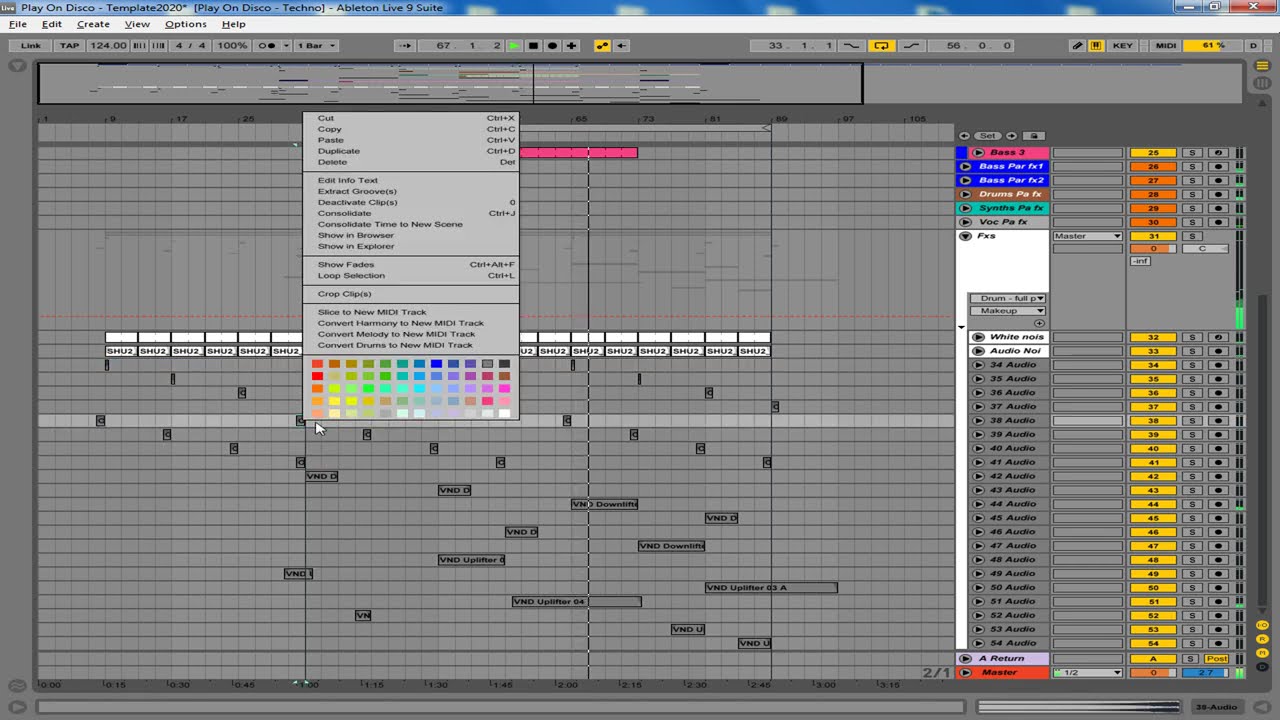Open the File menu
Screen dimensions: 1280x720
18,24
